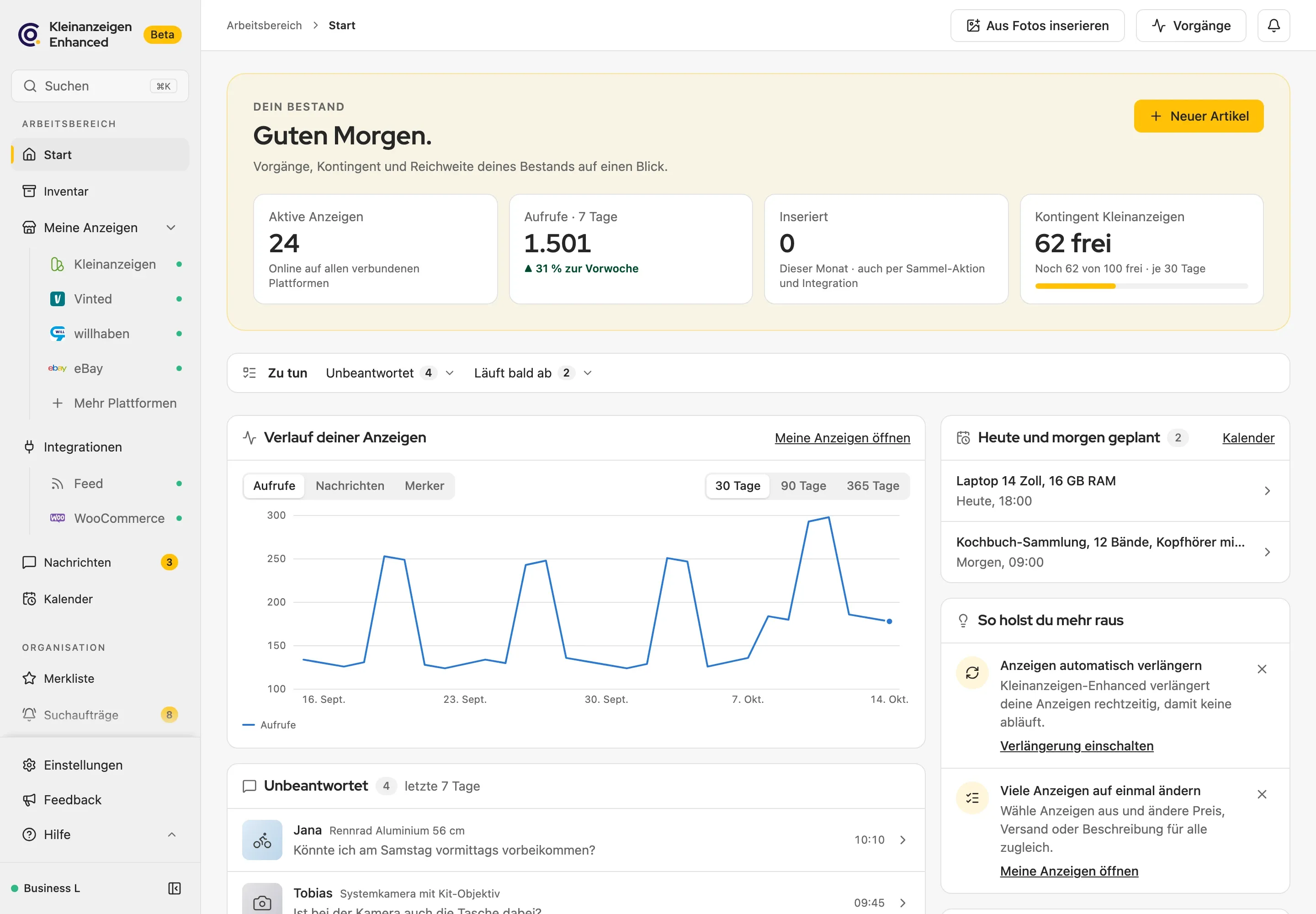Click the Kalender link in planned card
This screenshot has width=1316, height=914.
(1248, 438)
